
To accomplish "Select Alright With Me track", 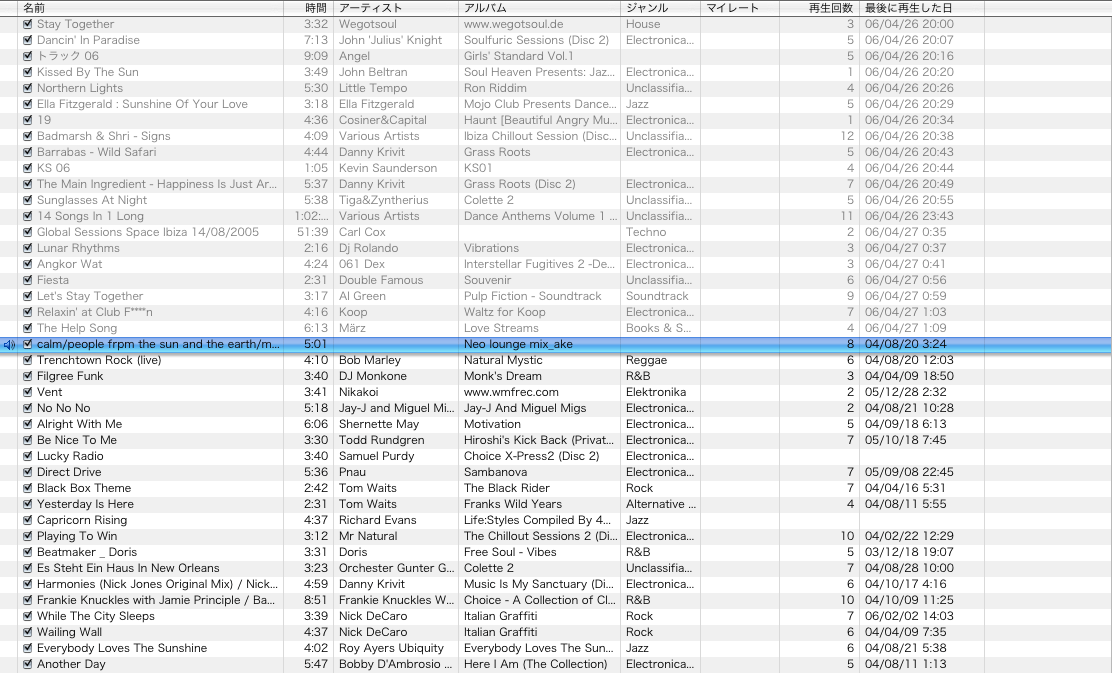I will (79, 424).
